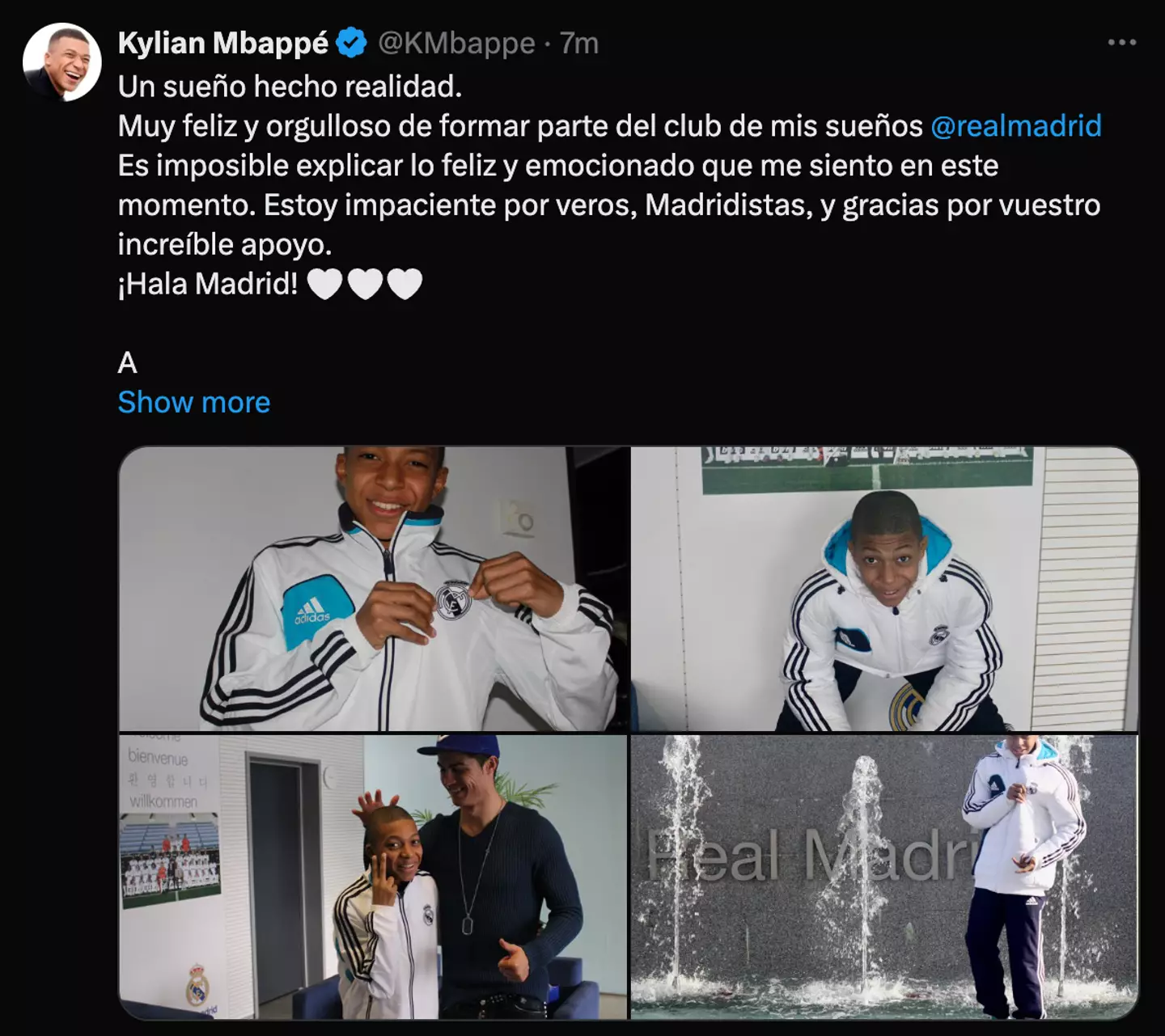The height and width of the screenshot is (1036, 1165).
Task: Open the 7m timestamp link
Action: [579, 43]
